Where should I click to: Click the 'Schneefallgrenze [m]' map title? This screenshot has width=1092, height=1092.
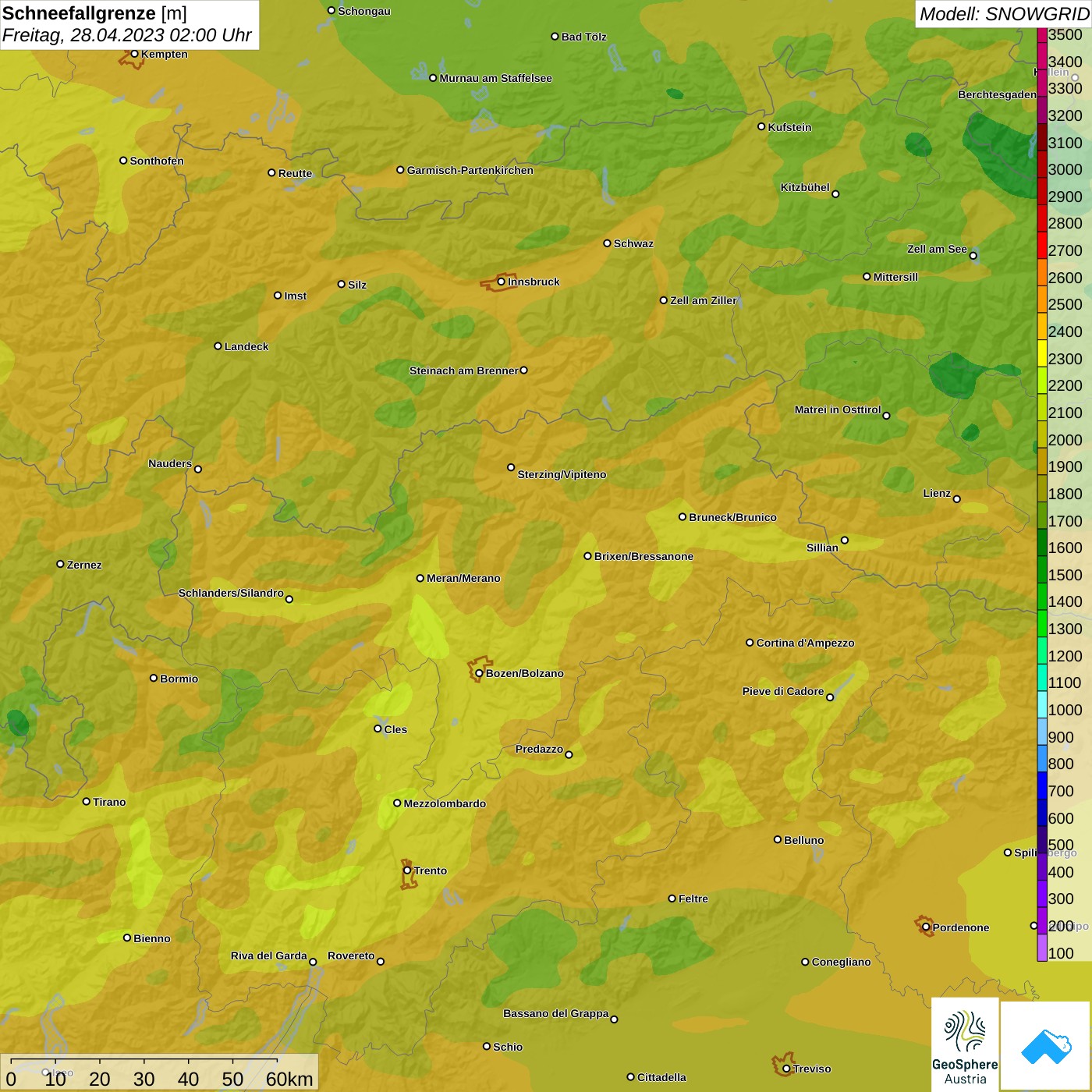(x=94, y=13)
